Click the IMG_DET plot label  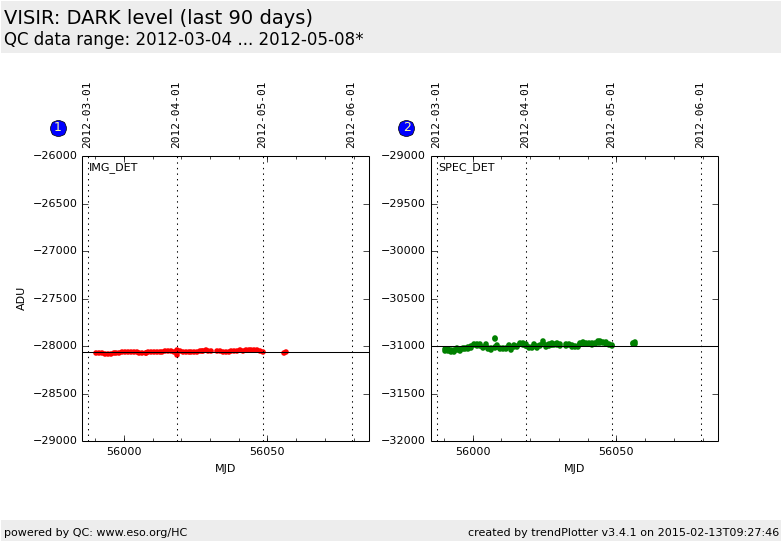point(113,168)
